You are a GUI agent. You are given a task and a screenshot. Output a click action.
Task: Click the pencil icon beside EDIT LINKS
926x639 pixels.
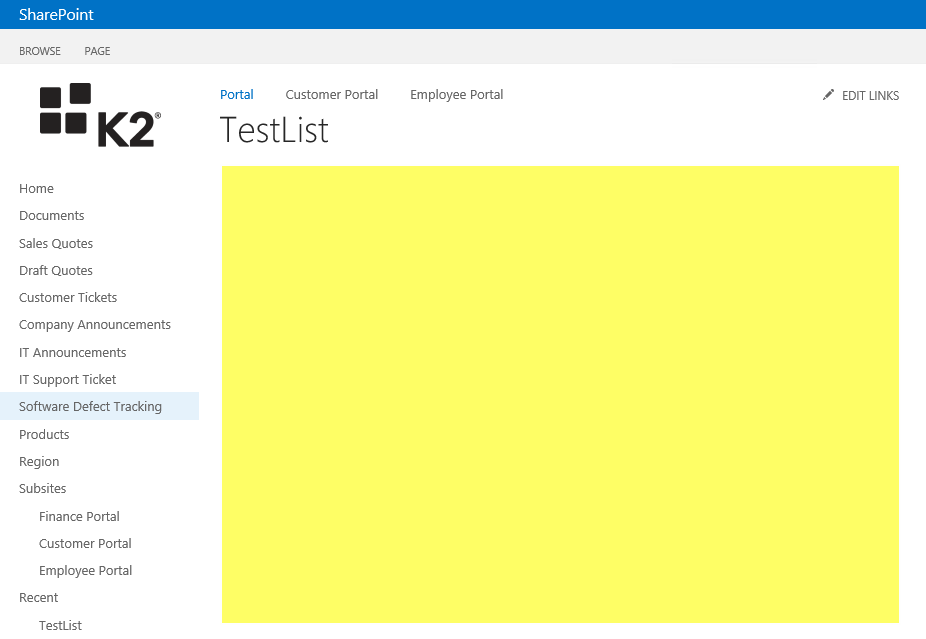[x=829, y=94]
